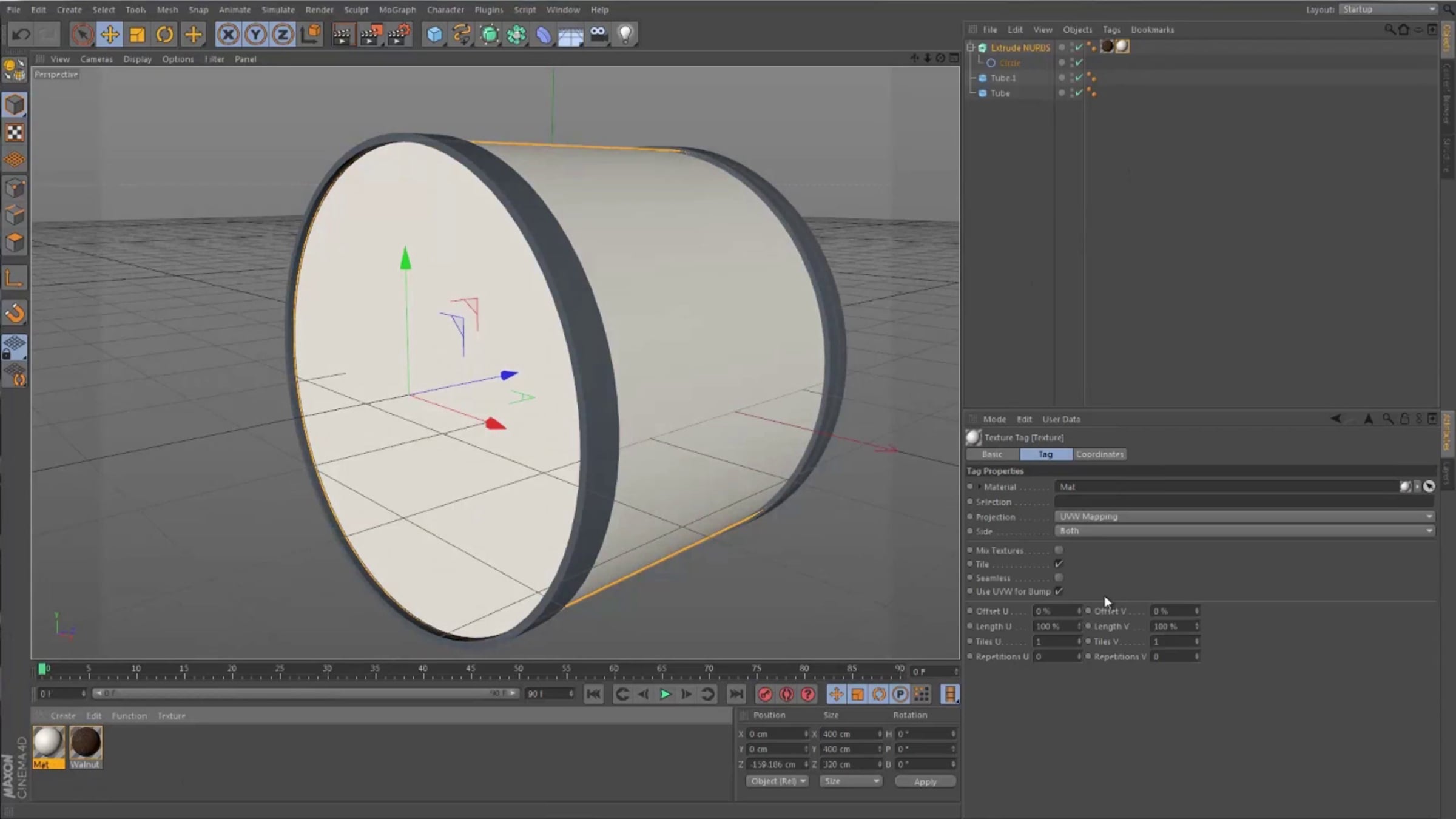Open the Side dropdown set to Both
The height and width of the screenshot is (819, 1456).
pyautogui.click(x=1244, y=531)
